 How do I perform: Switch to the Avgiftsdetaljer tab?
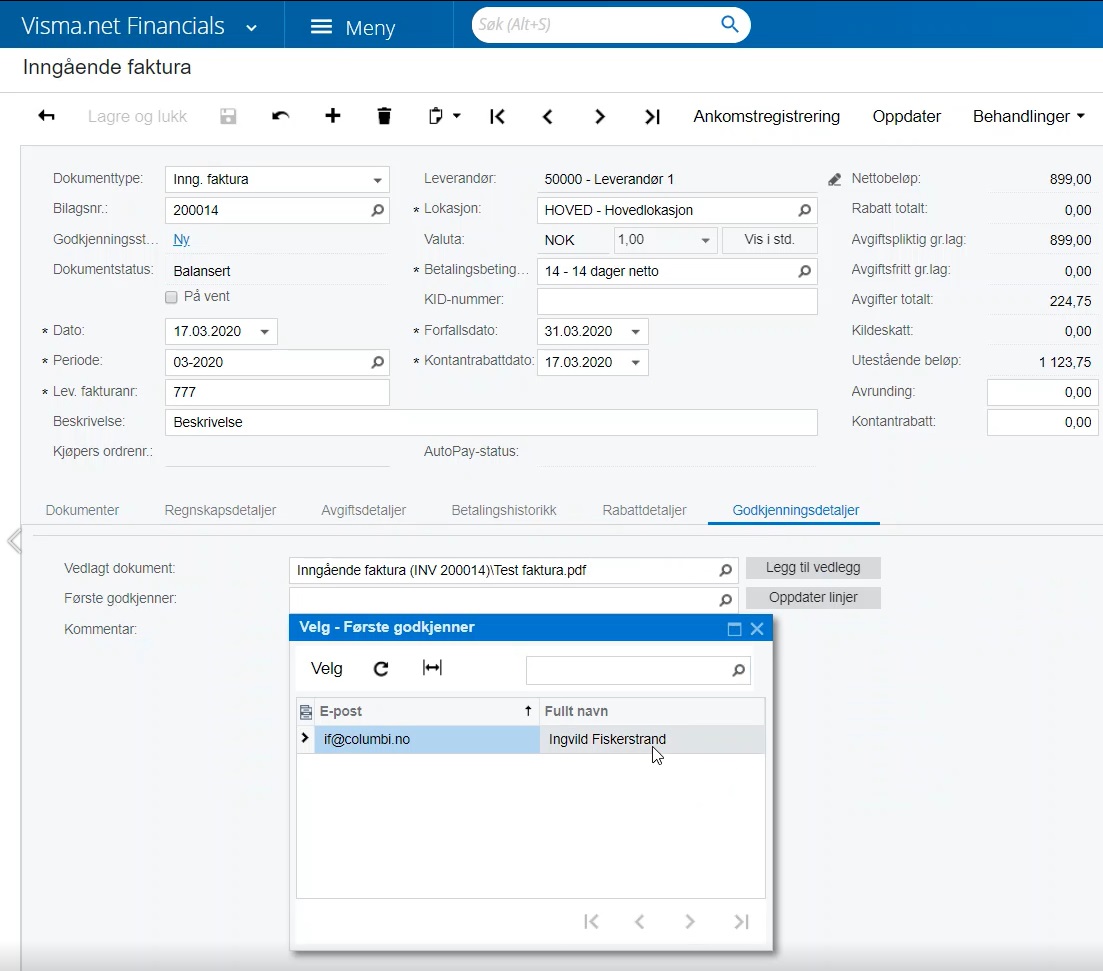click(x=364, y=510)
